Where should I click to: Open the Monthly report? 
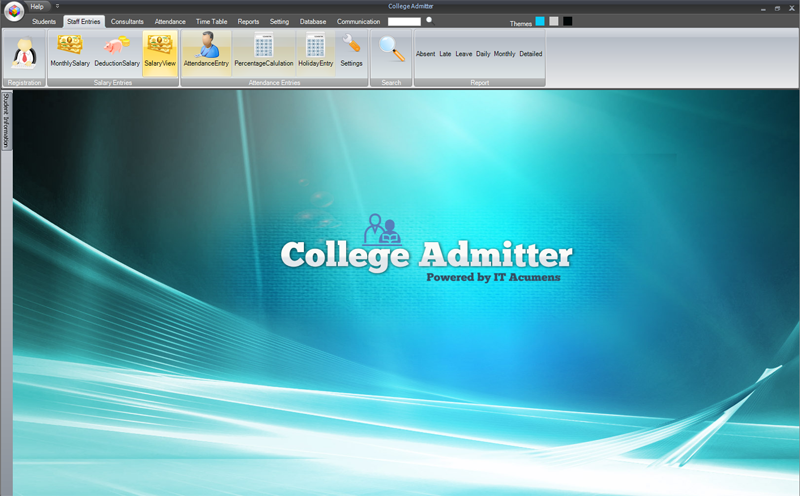point(505,54)
